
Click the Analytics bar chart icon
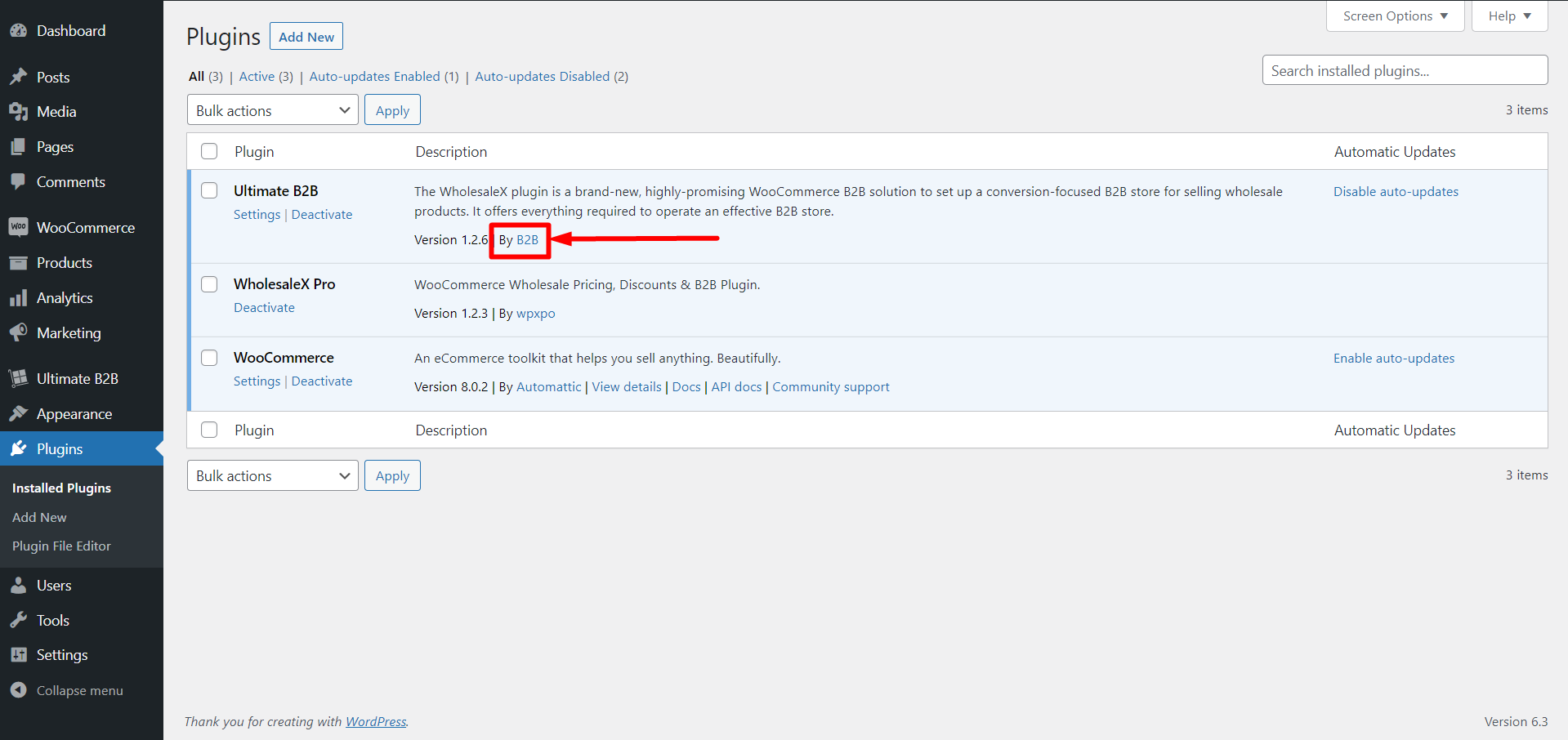18,298
